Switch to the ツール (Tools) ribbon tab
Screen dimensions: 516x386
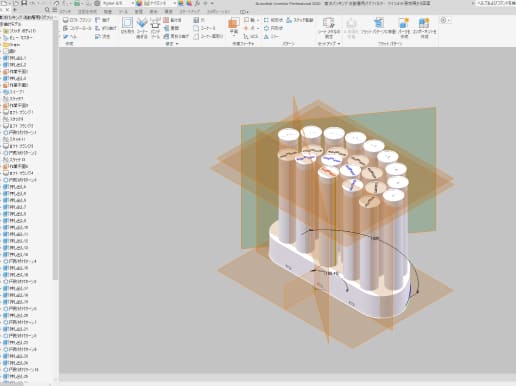coord(123,12)
